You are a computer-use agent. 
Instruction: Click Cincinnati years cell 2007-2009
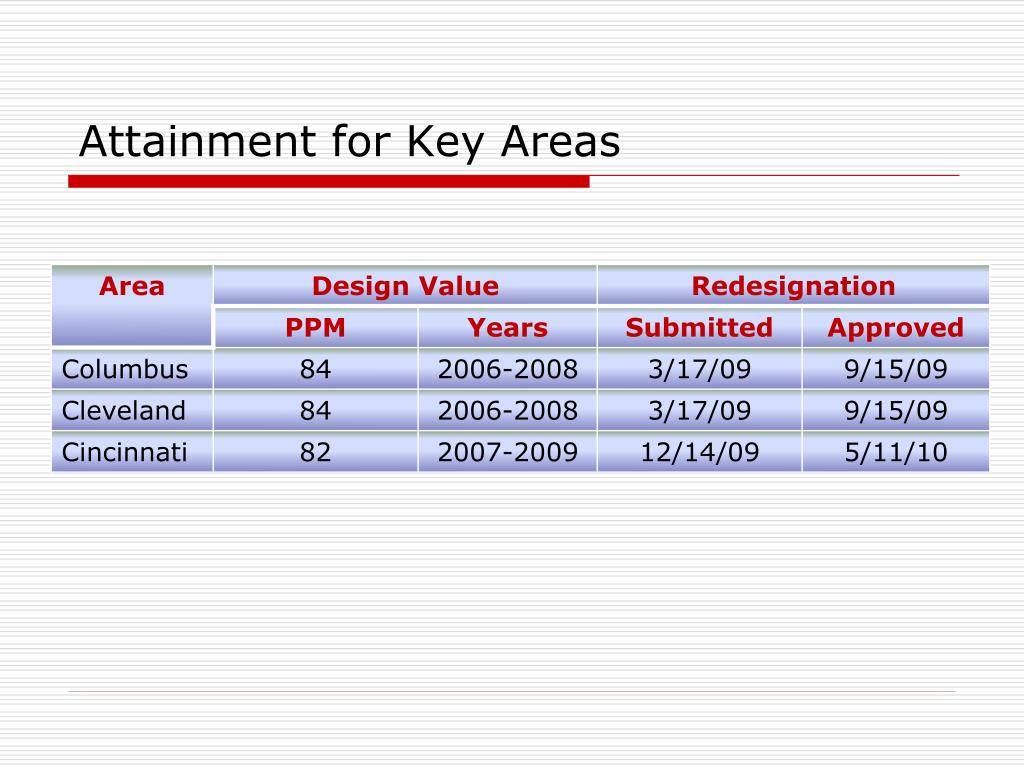(x=507, y=451)
